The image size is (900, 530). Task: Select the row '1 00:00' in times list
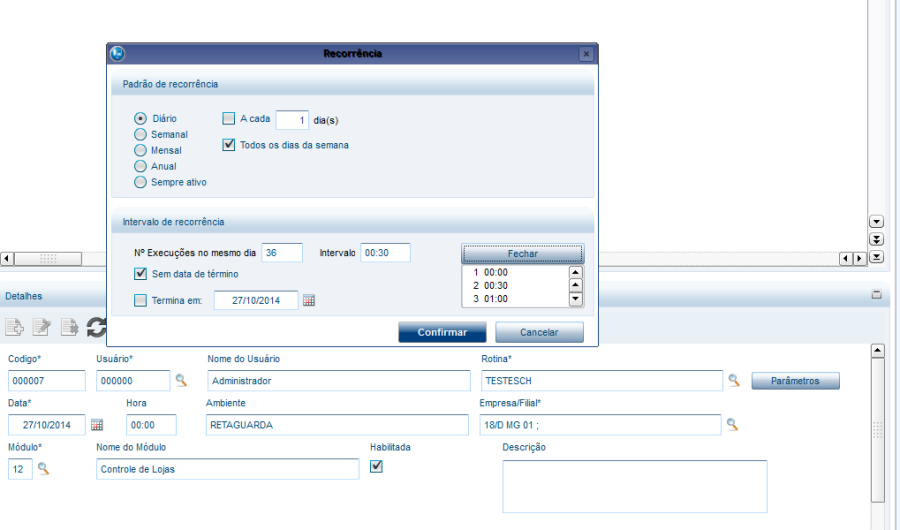[515, 272]
